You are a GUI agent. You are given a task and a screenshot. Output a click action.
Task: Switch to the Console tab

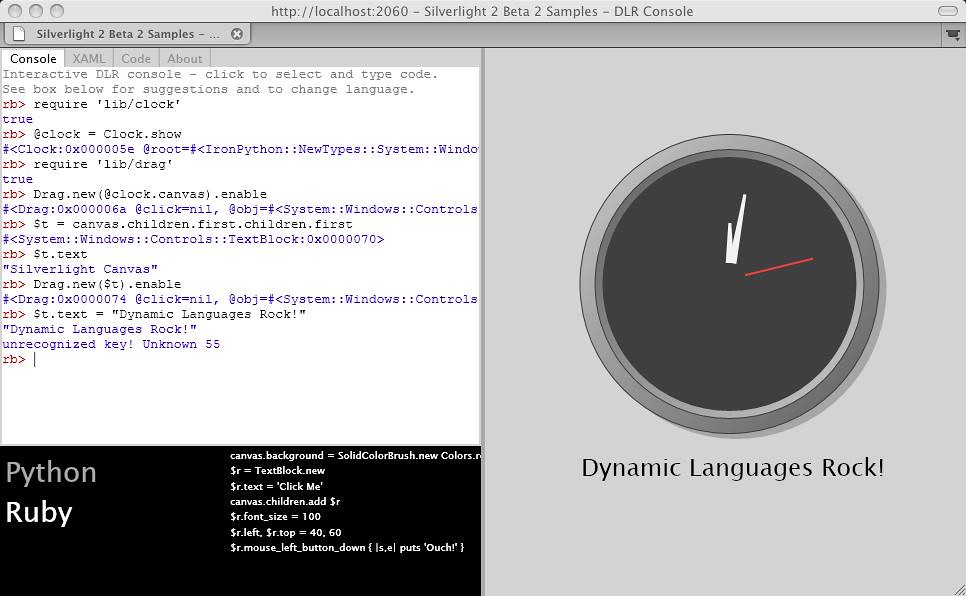33,59
